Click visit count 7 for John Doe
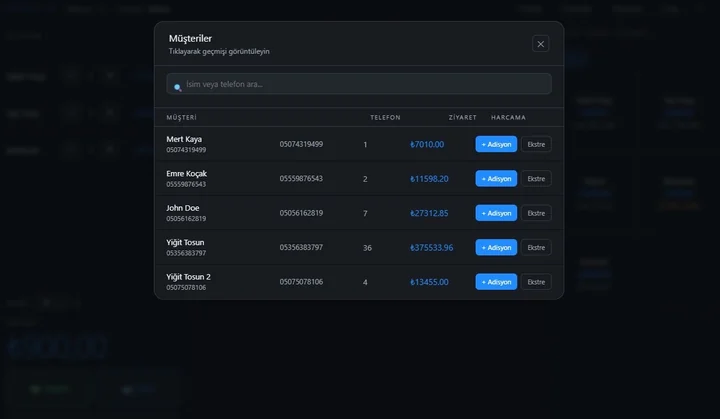Viewport: 720px width, 419px height. pyautogui.click(x=365, y=214)
